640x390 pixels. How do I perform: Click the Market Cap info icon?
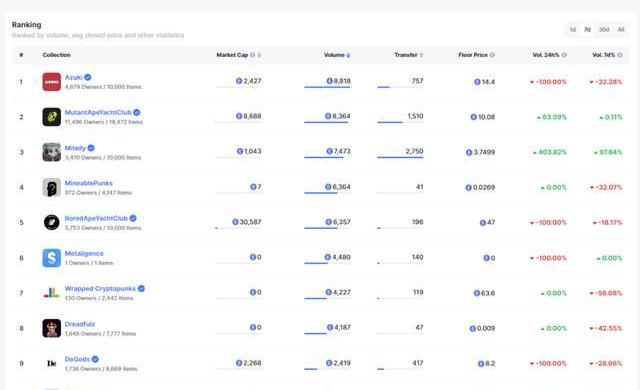253,55
